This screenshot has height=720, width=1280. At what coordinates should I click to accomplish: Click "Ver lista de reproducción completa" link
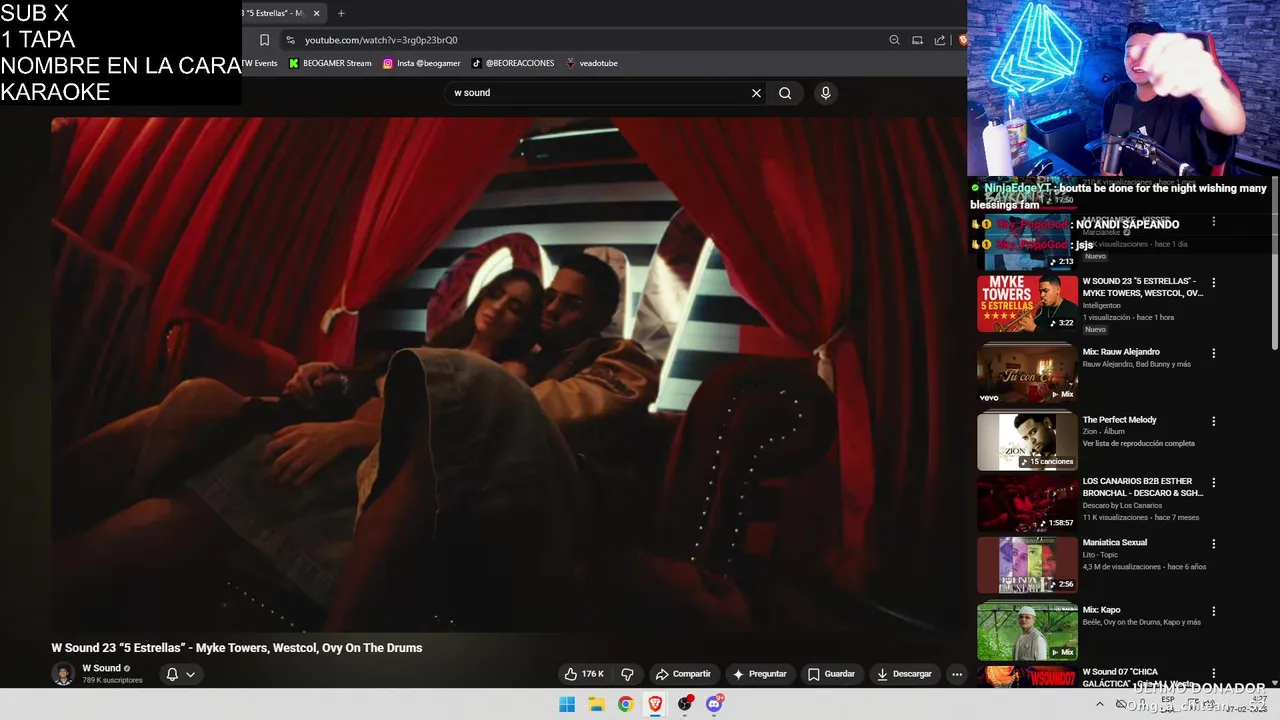click(1139, 443)
